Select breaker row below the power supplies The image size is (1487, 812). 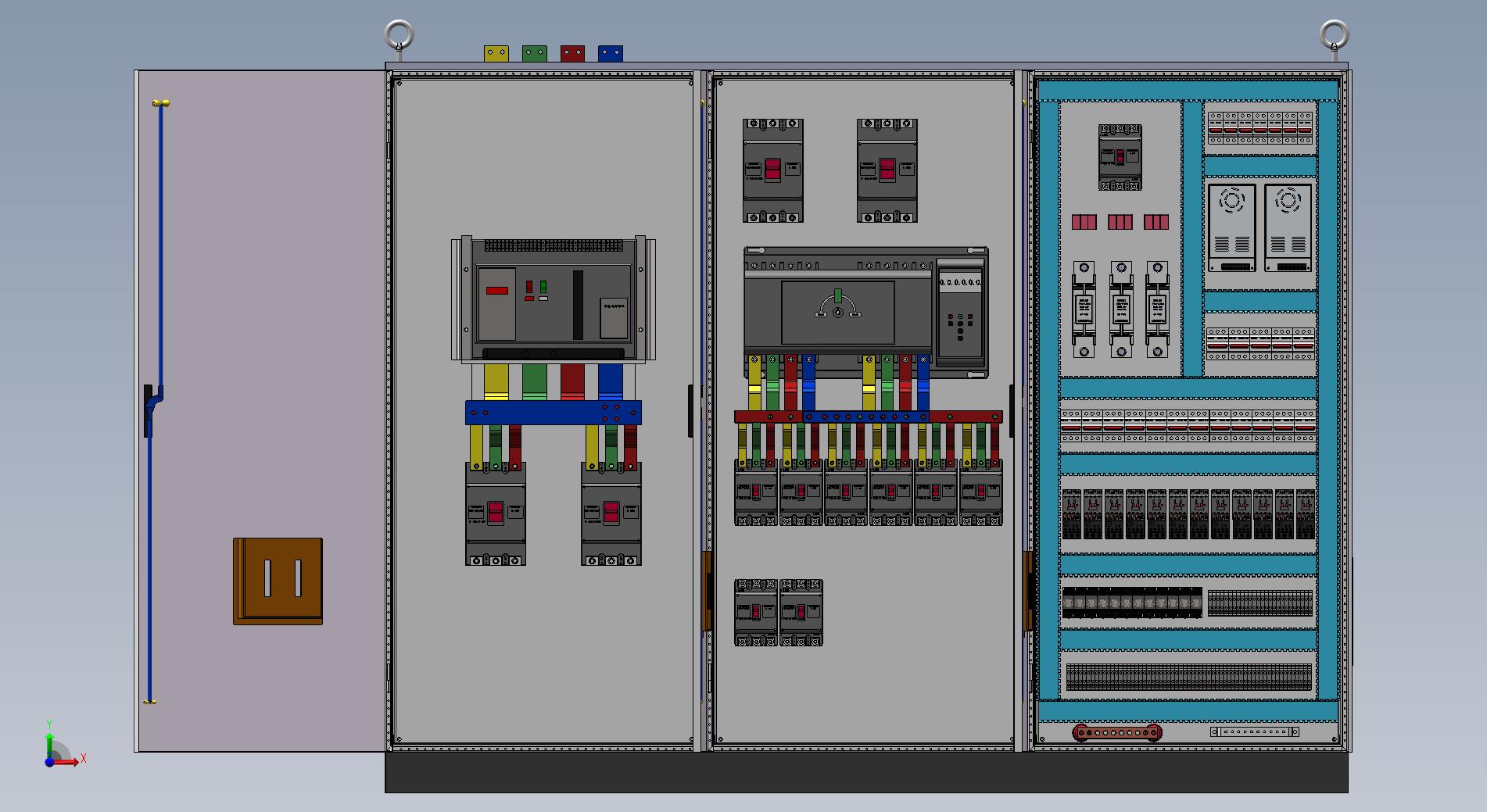(x=1260, y=344)
